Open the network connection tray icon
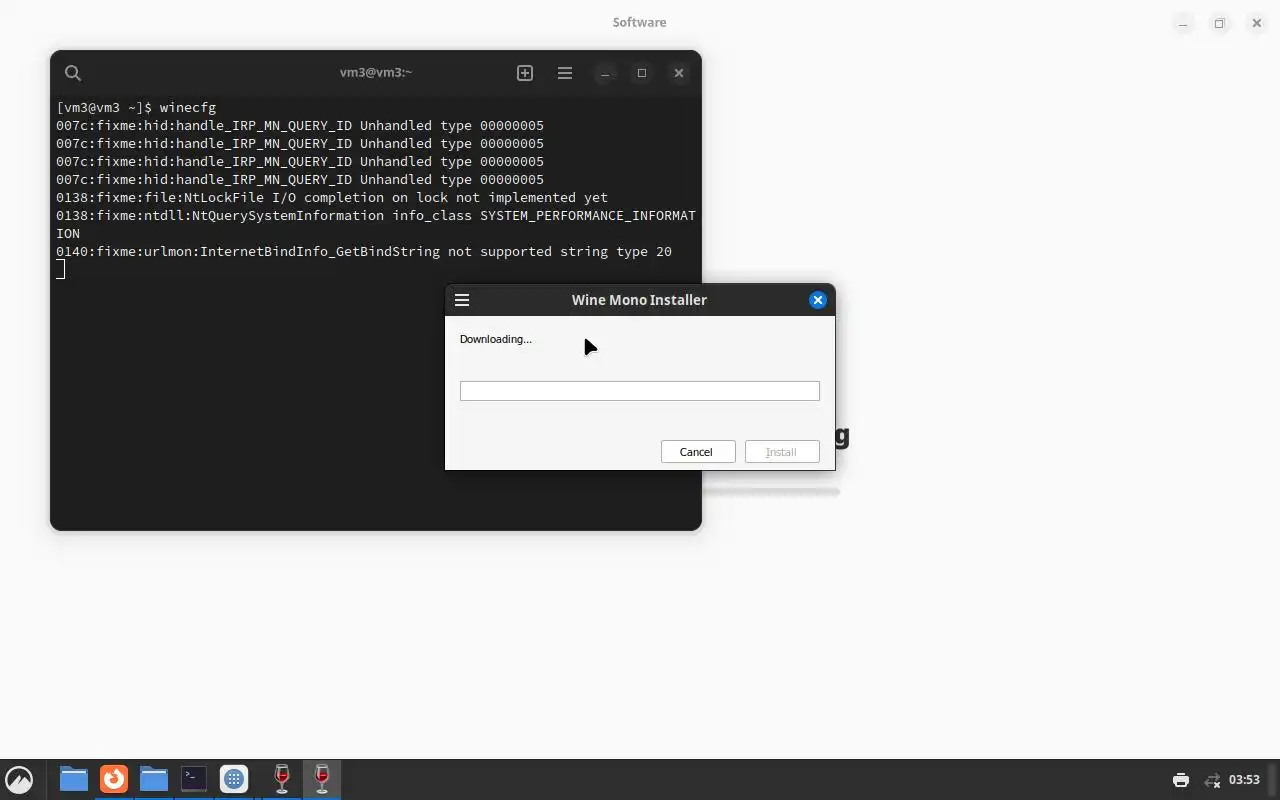 coord(1212,780)
